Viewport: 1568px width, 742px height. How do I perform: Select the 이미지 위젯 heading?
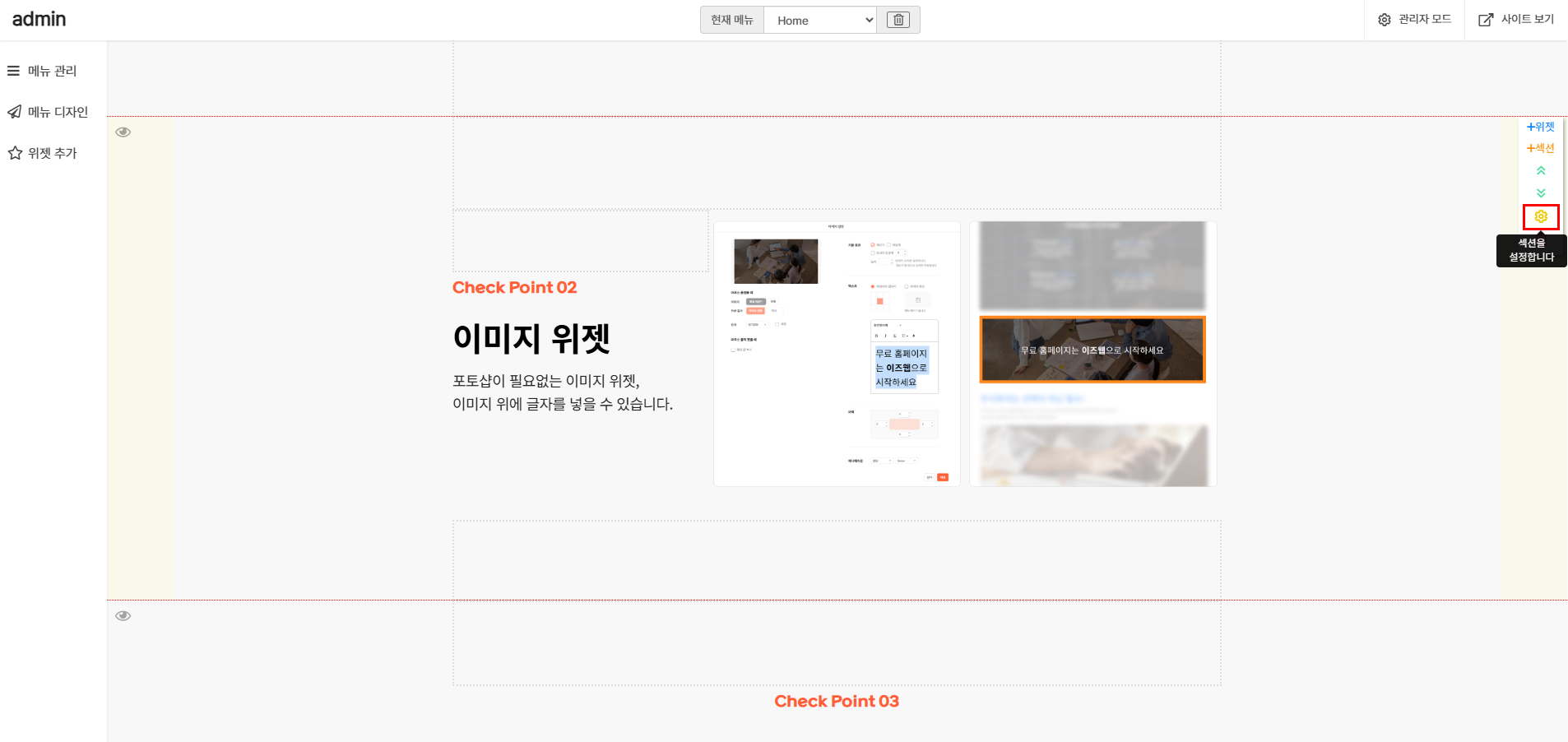click(531, 338)
